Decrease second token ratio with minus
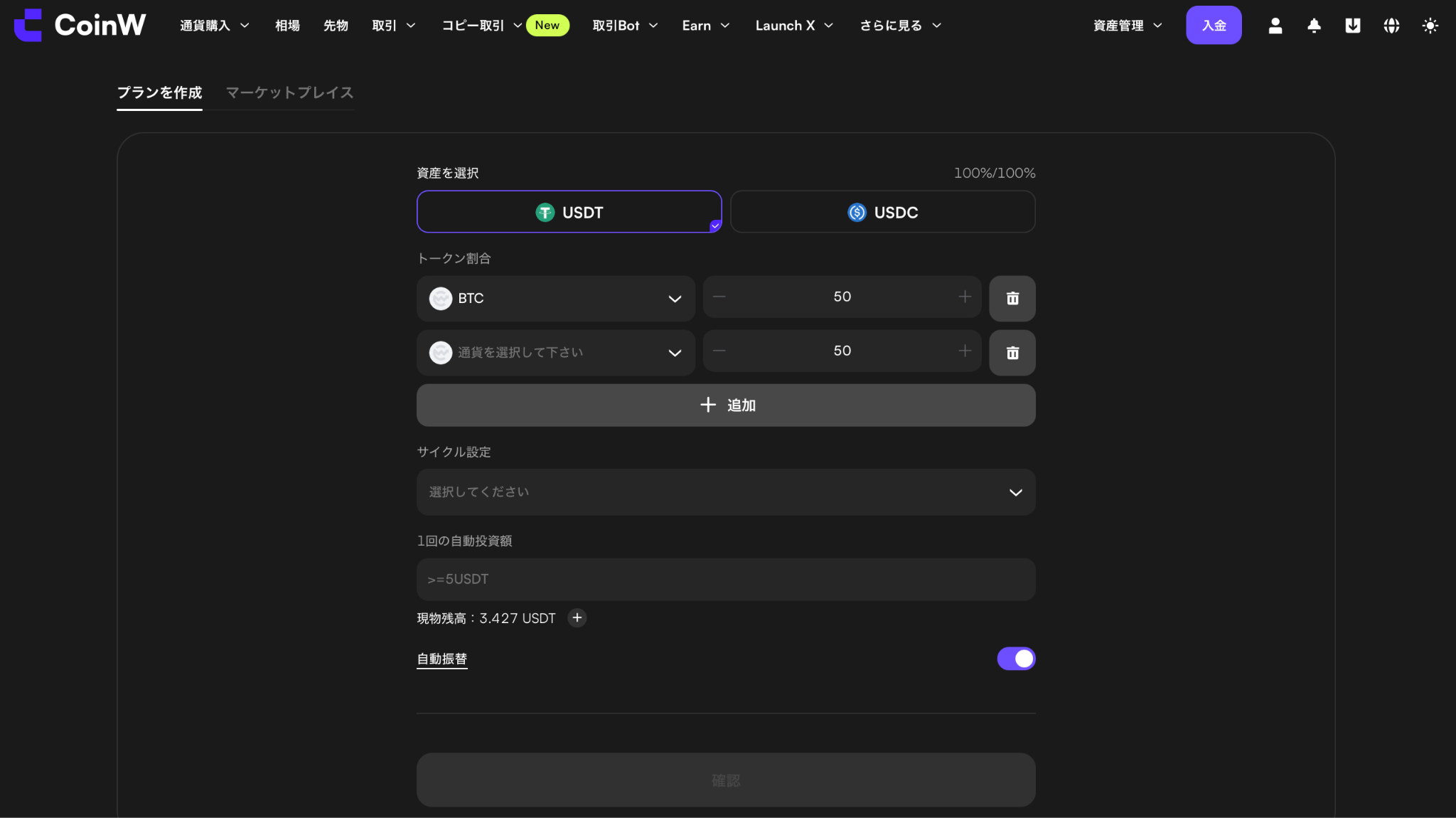 coord(719,351)
